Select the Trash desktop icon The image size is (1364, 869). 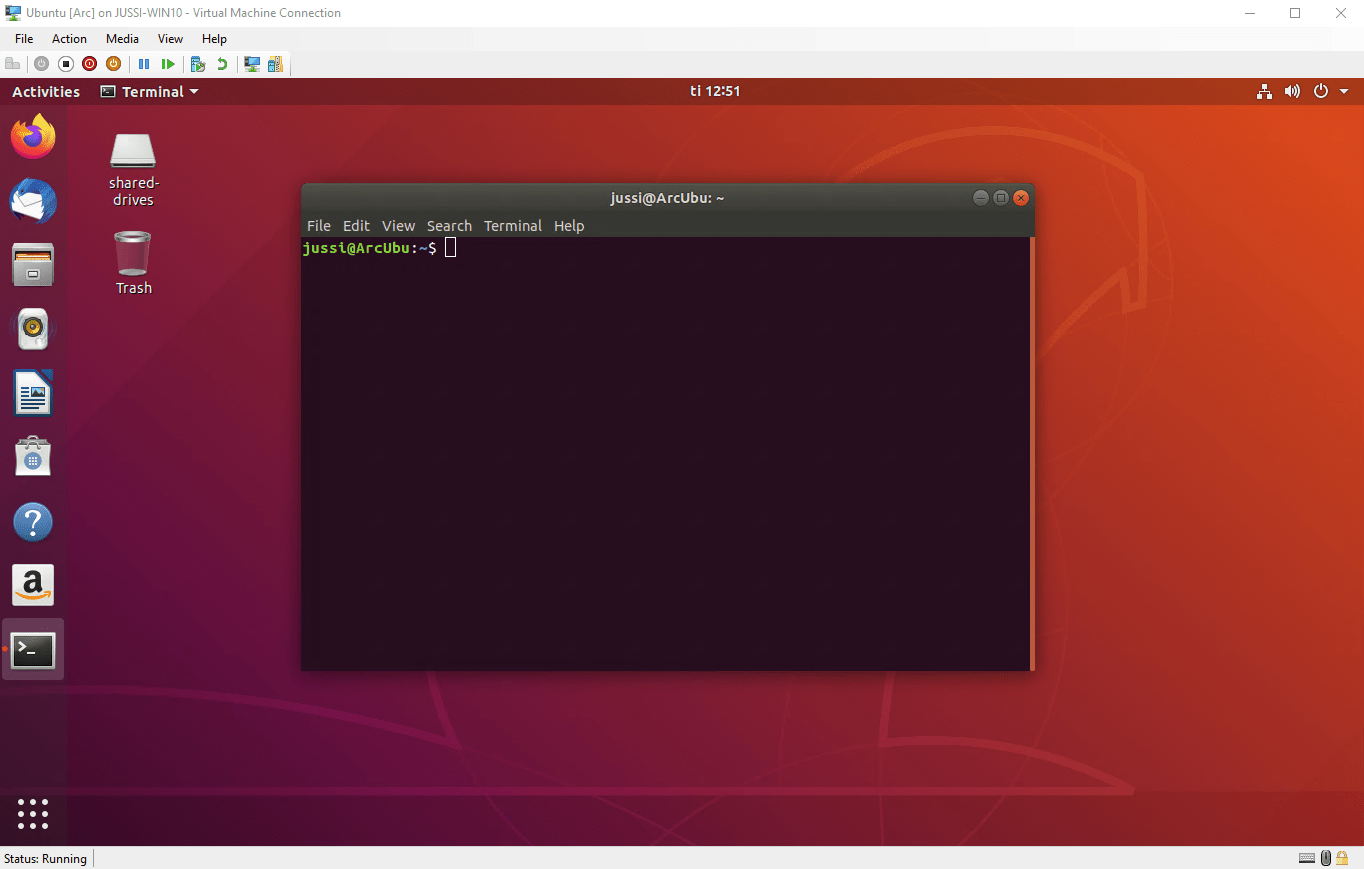point(133,263)
